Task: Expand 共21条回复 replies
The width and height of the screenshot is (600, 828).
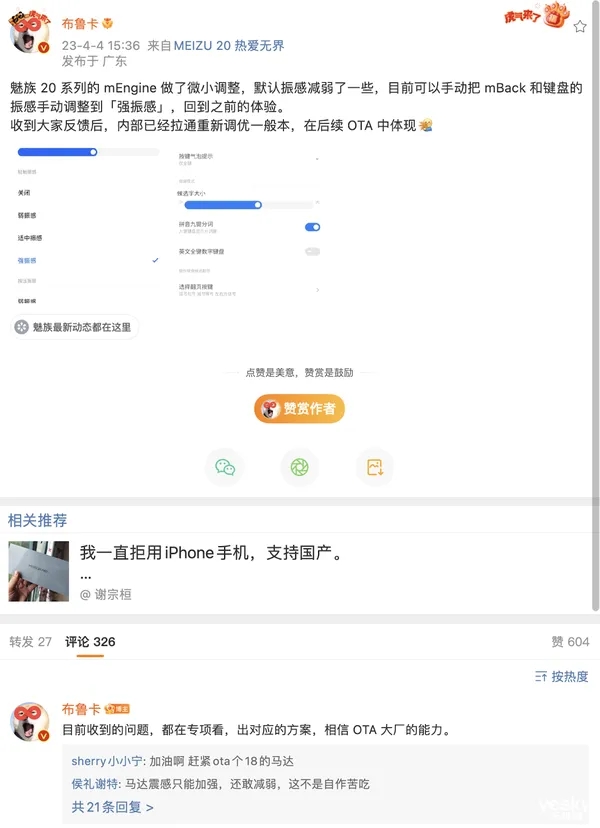Action: pos(112,807)
